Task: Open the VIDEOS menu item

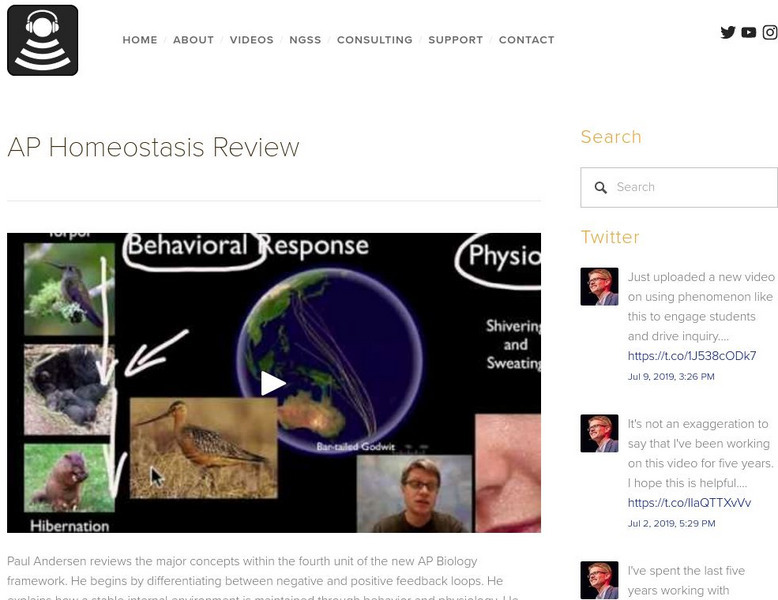Action: point(252,40)
